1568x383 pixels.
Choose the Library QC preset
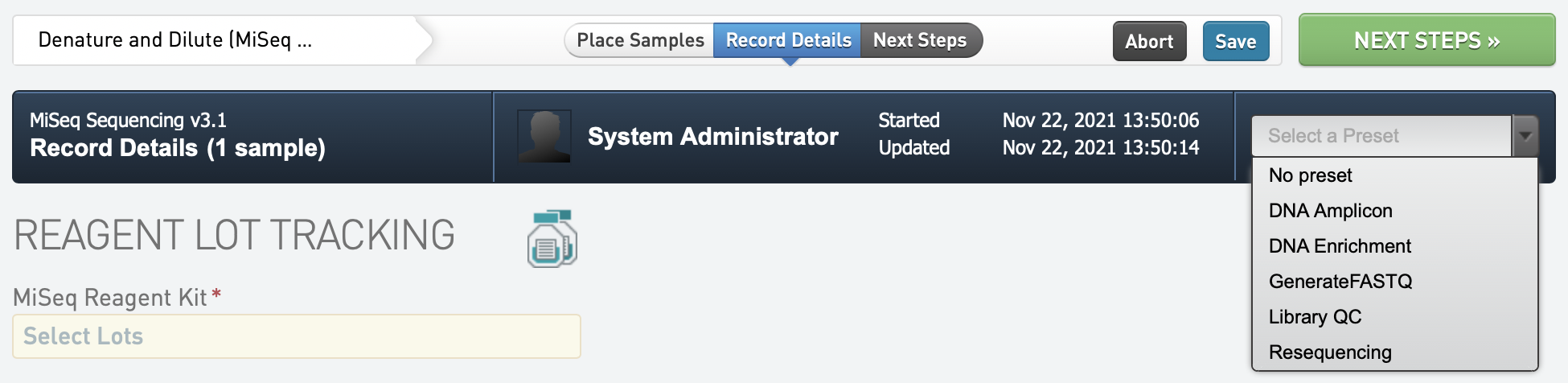1316,317
